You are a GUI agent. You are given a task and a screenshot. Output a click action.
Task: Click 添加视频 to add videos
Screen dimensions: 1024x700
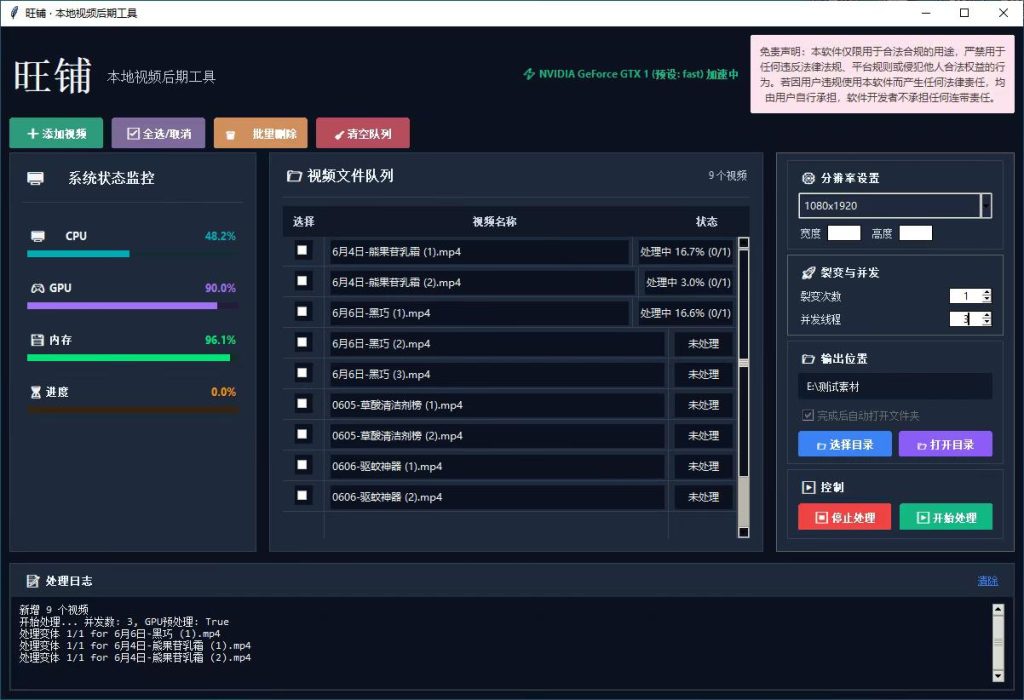click(x=56, y=133)
